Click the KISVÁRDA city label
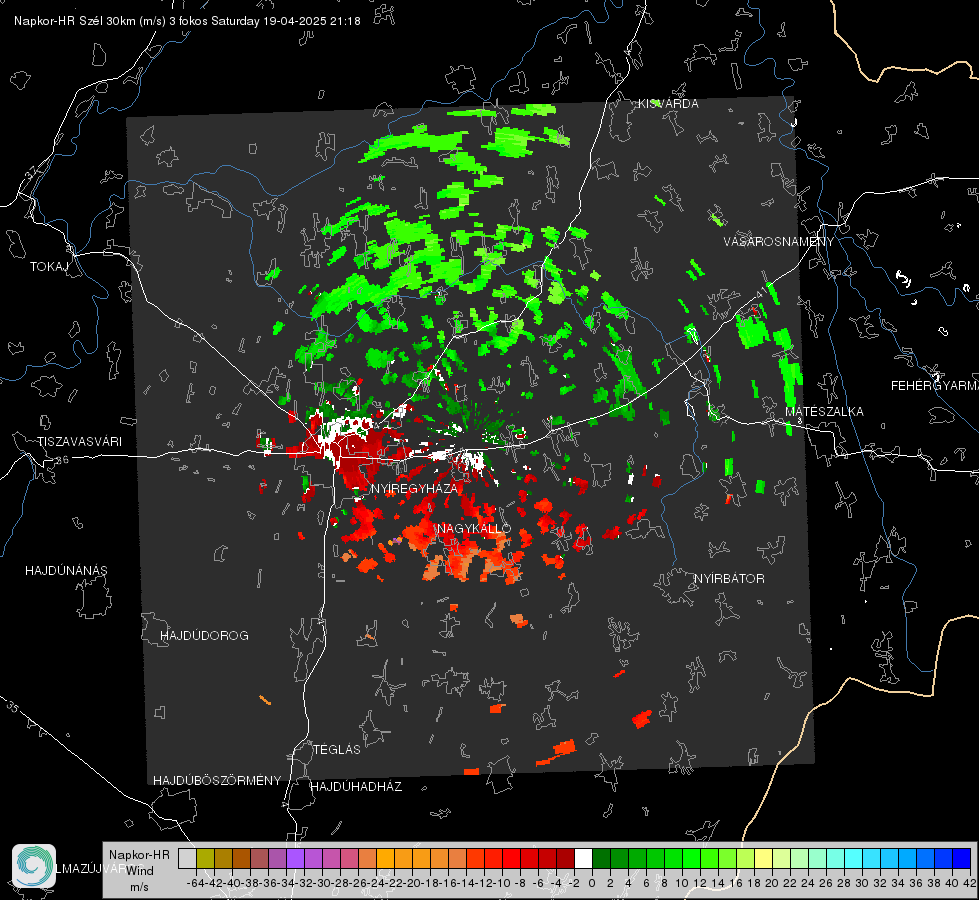 click(667, 104)
